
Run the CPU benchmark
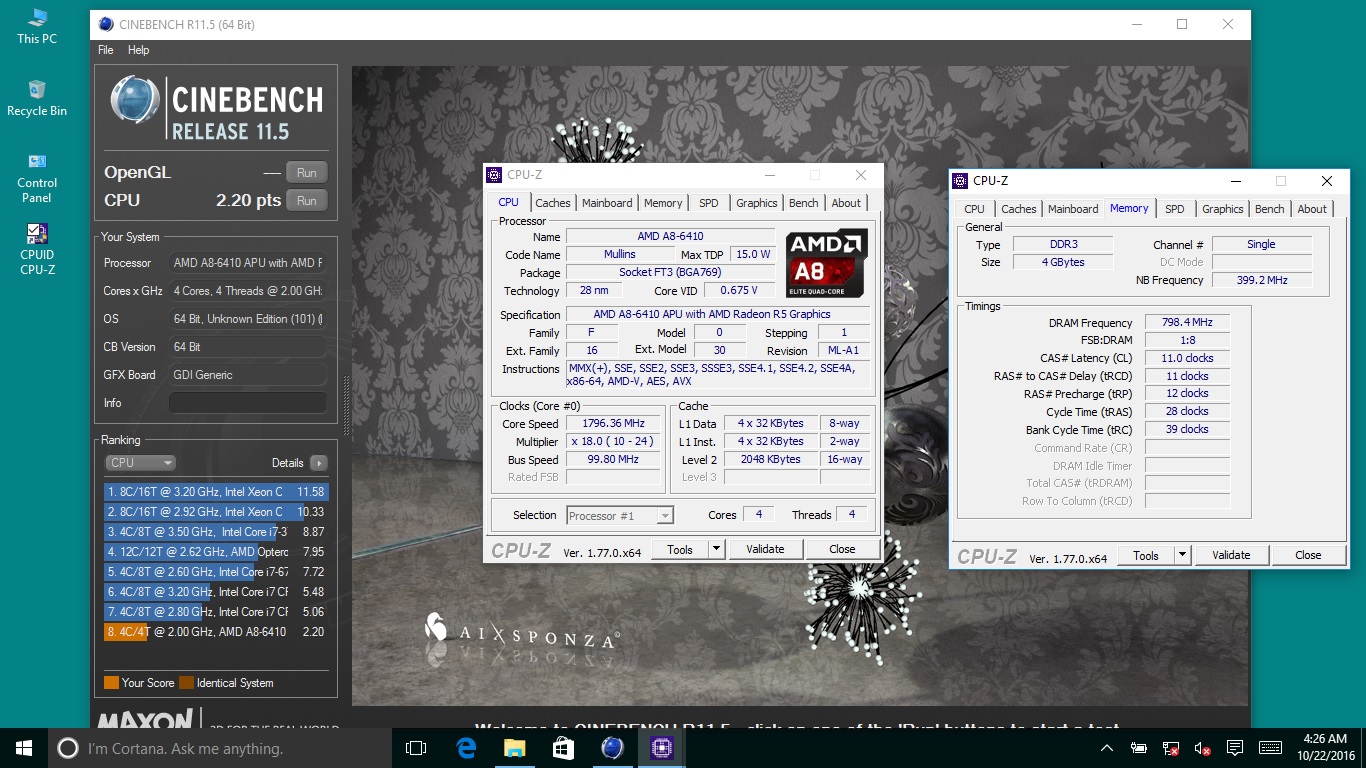coord(307,201)
